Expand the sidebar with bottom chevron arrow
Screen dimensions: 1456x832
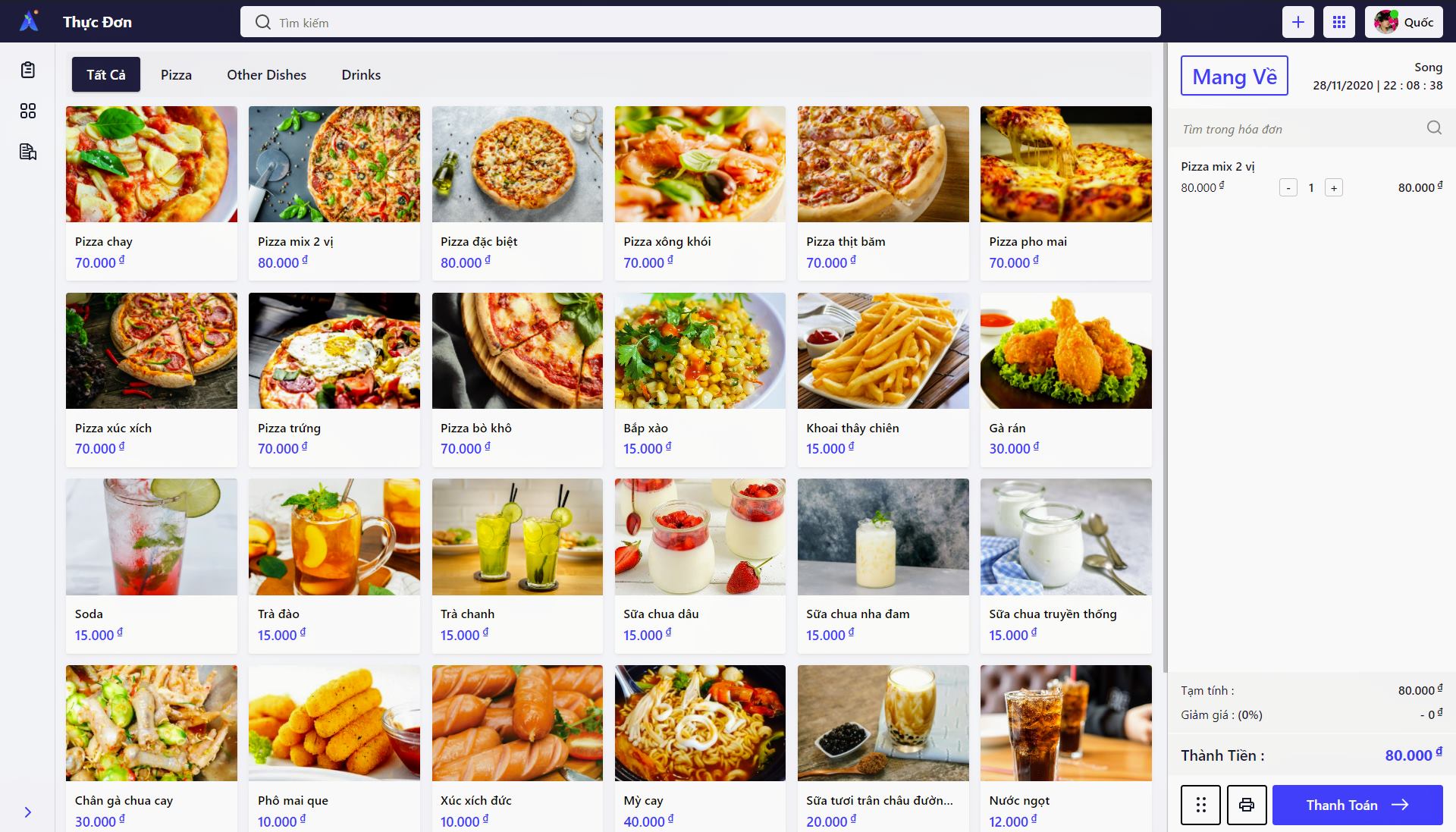pos(28,812)
